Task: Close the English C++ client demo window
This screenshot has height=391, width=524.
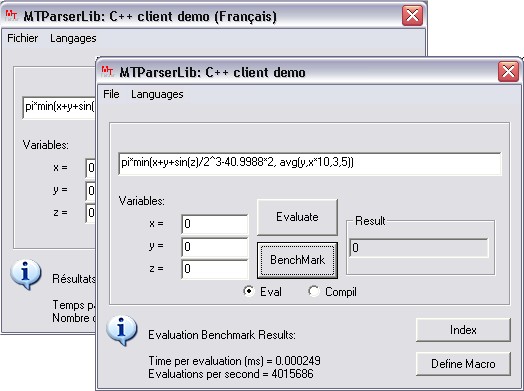Action: point(508,71)
